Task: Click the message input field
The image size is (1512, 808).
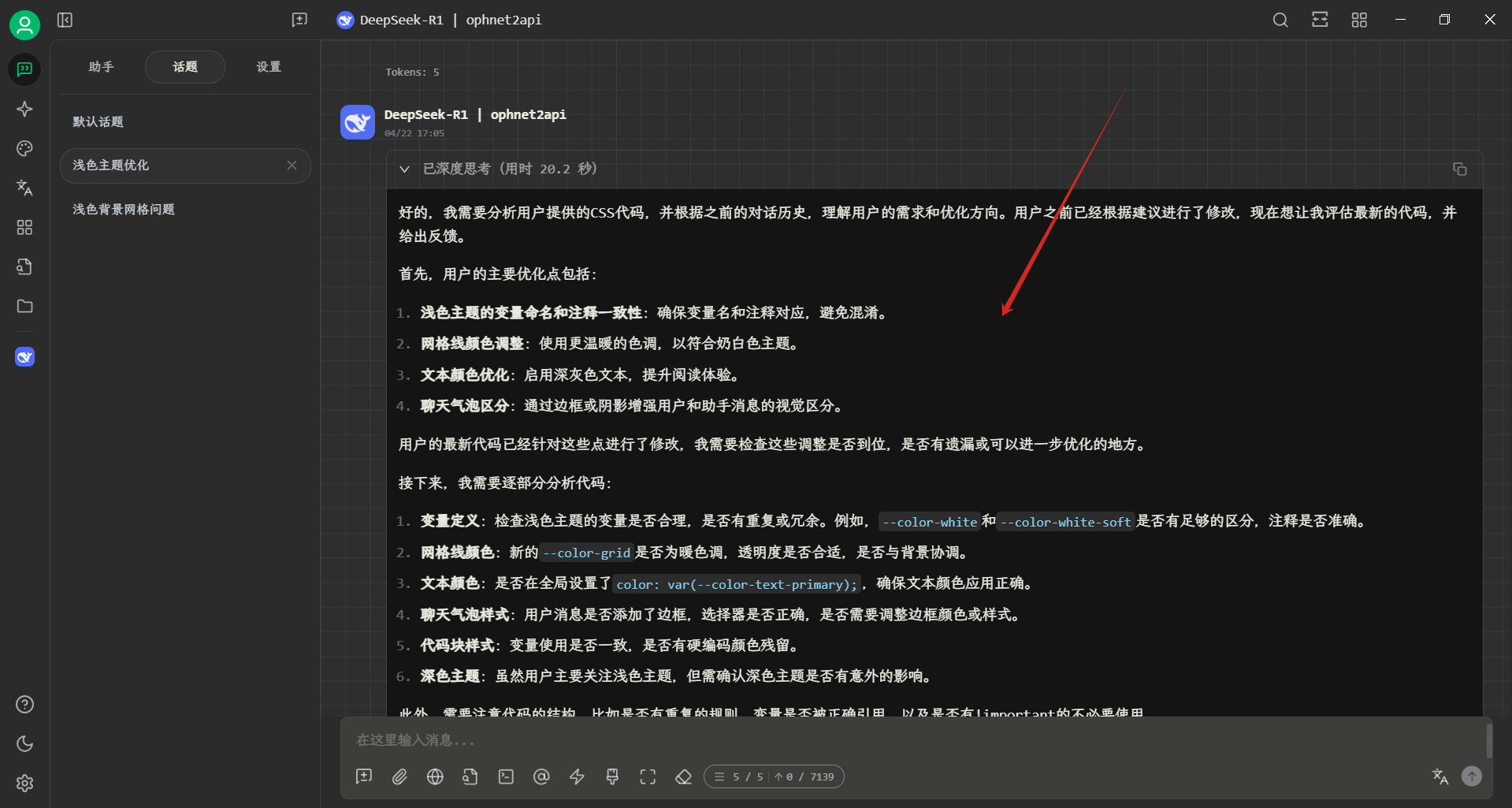Action: [914, 739]
